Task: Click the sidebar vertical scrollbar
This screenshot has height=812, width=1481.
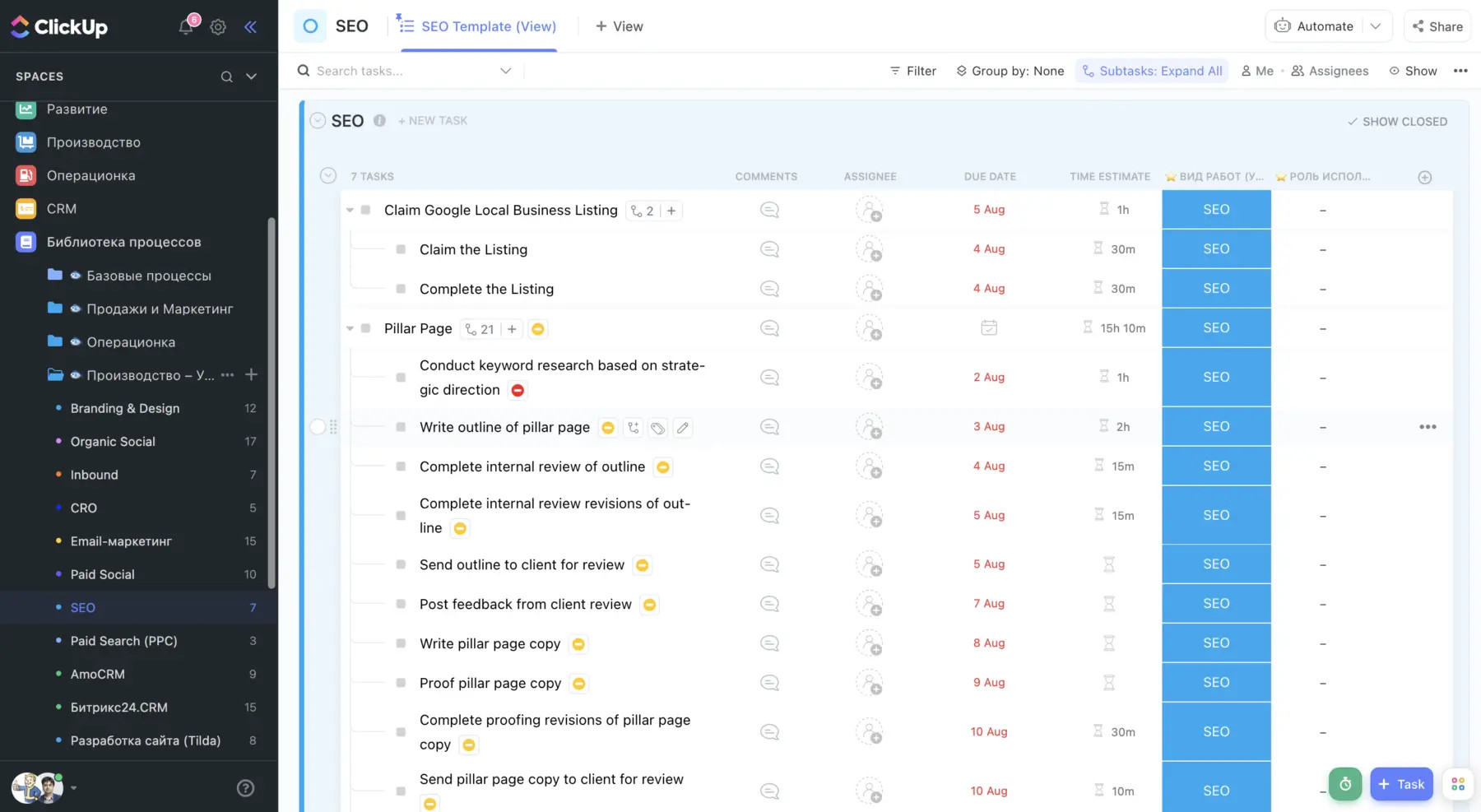Action: 272,403
